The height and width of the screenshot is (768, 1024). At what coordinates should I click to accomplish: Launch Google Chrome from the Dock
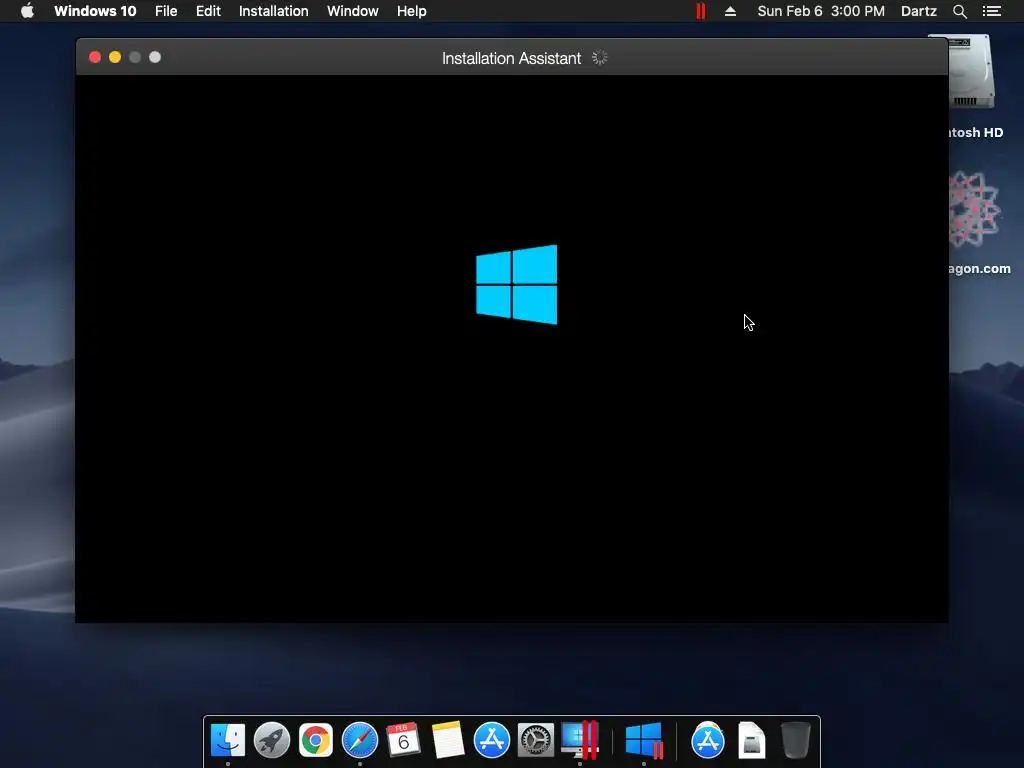coord(315,740)
